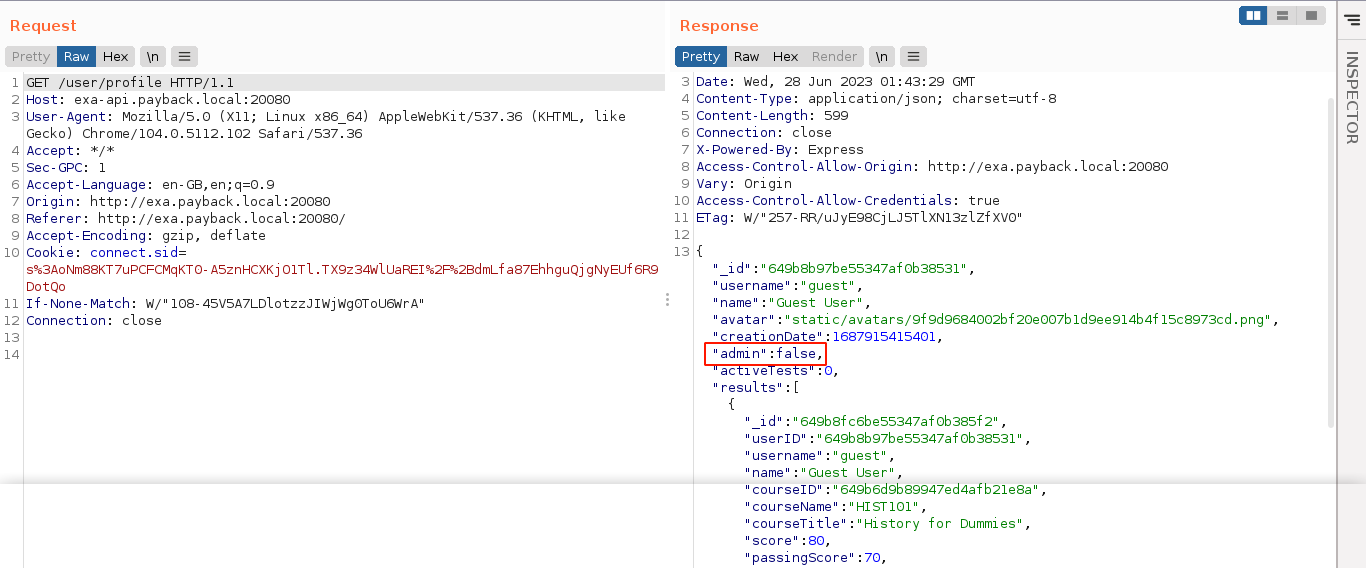Open the Render tab in Response
1366x568 pixels.
click(x=834, y=57)
